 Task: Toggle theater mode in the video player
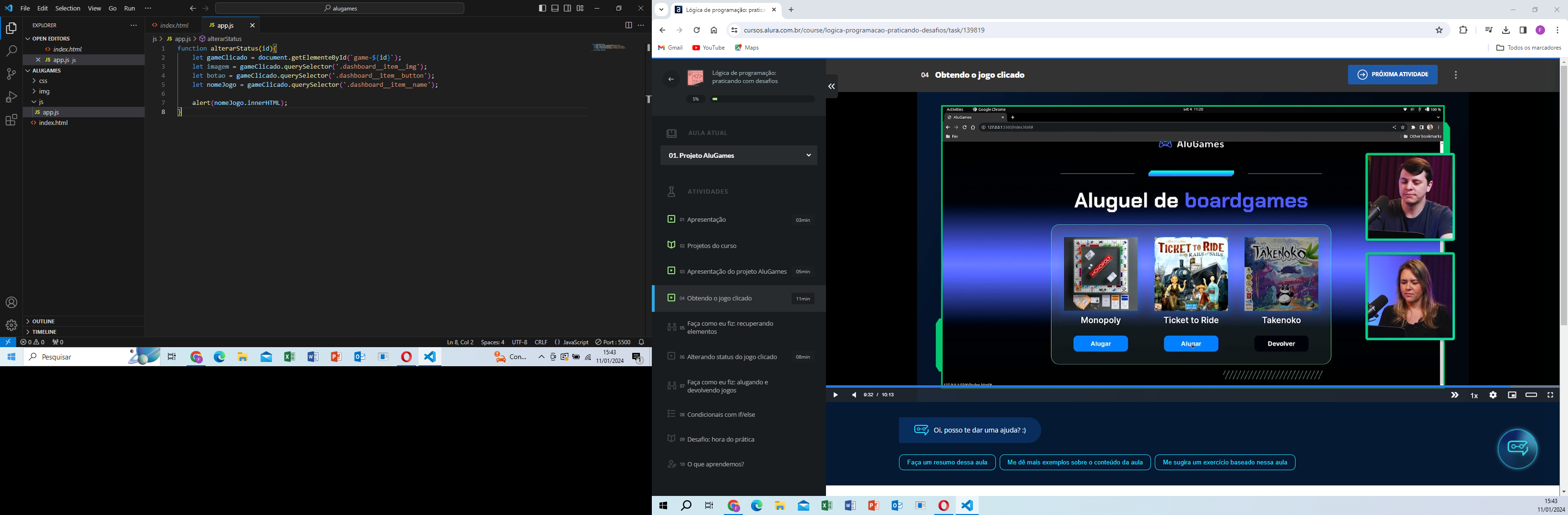1531,395
